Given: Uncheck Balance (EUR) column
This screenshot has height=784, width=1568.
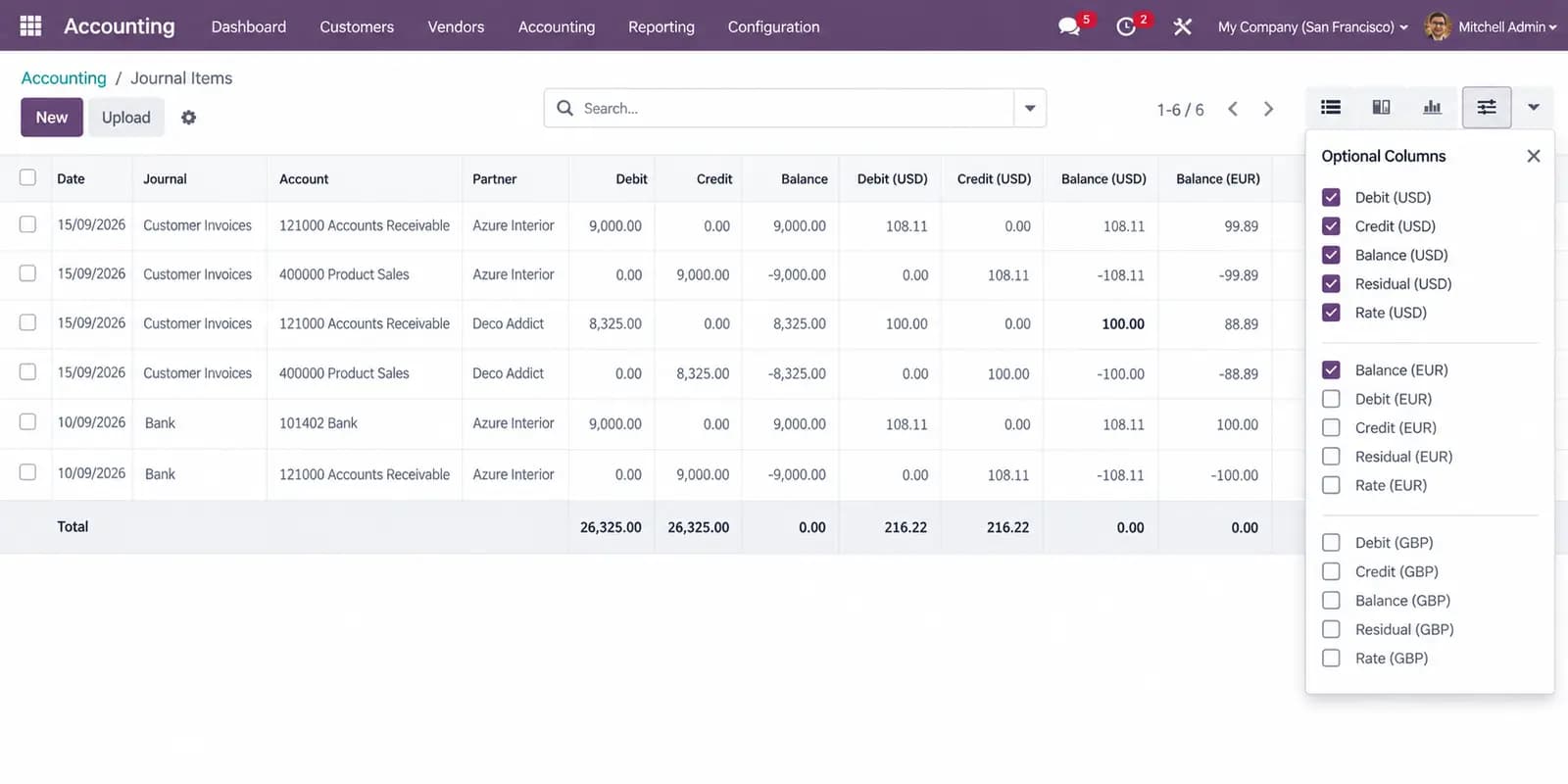Looking at the screenshot, I should click(1331, 369).
